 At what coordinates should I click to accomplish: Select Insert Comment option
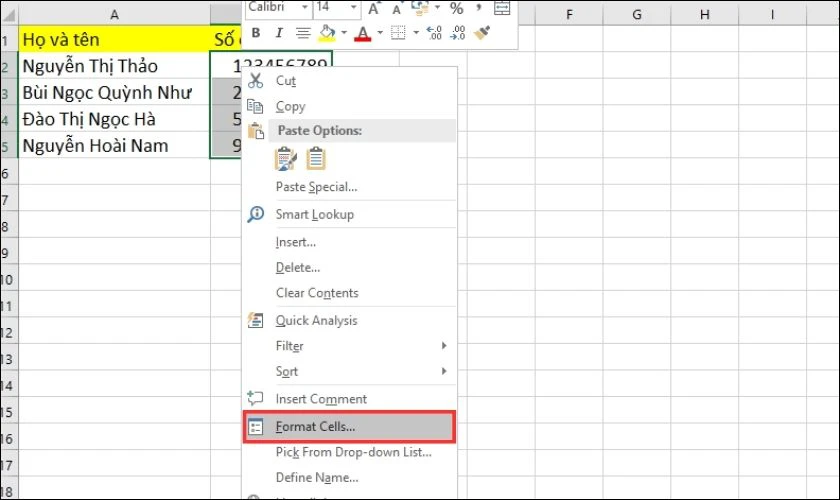(x=350, y=399)
